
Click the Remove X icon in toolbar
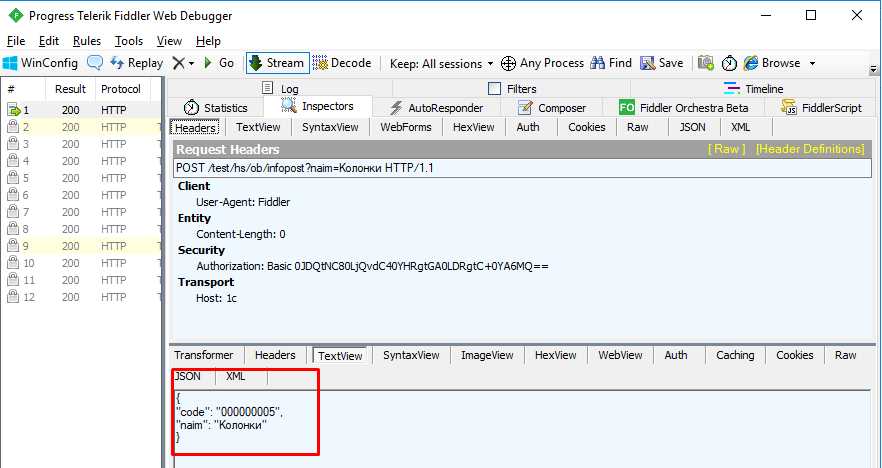(x=178, y=63)
